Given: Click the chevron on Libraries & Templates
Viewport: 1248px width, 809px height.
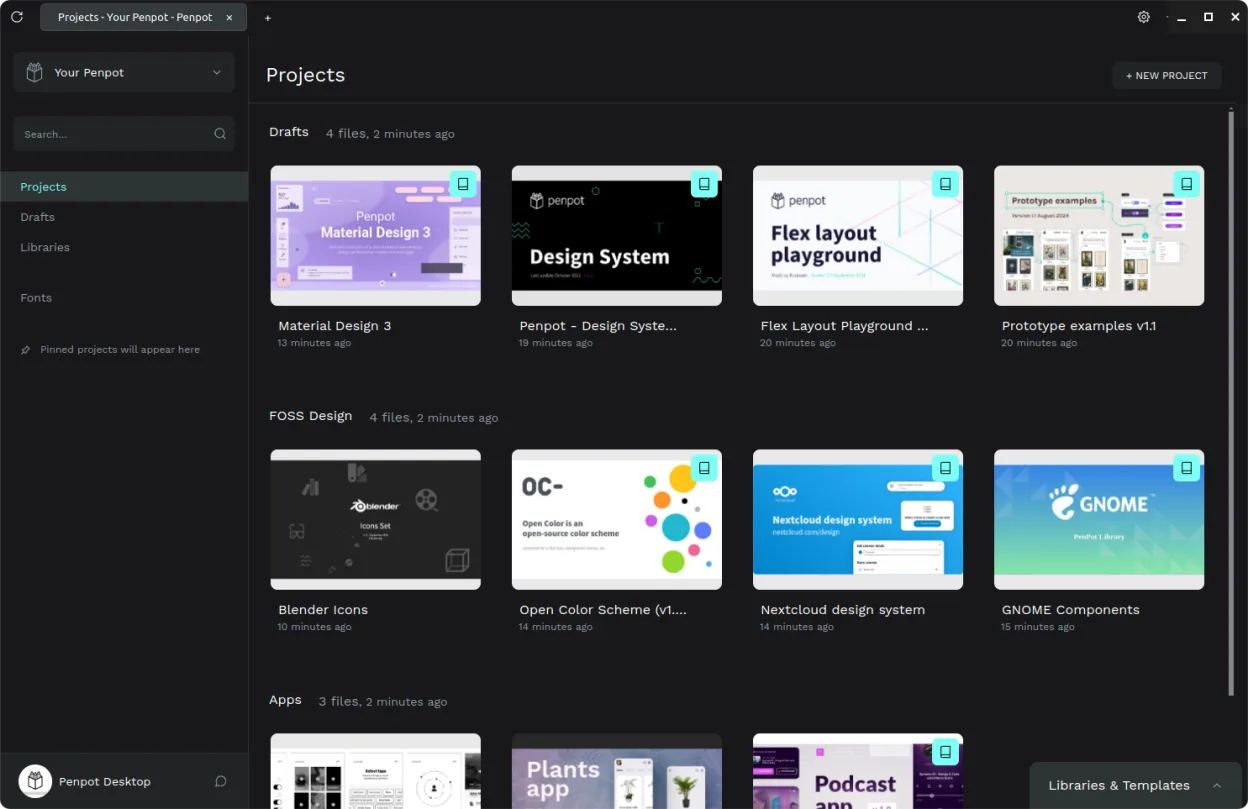Looking at the screenshot, I should (1216, 786).
